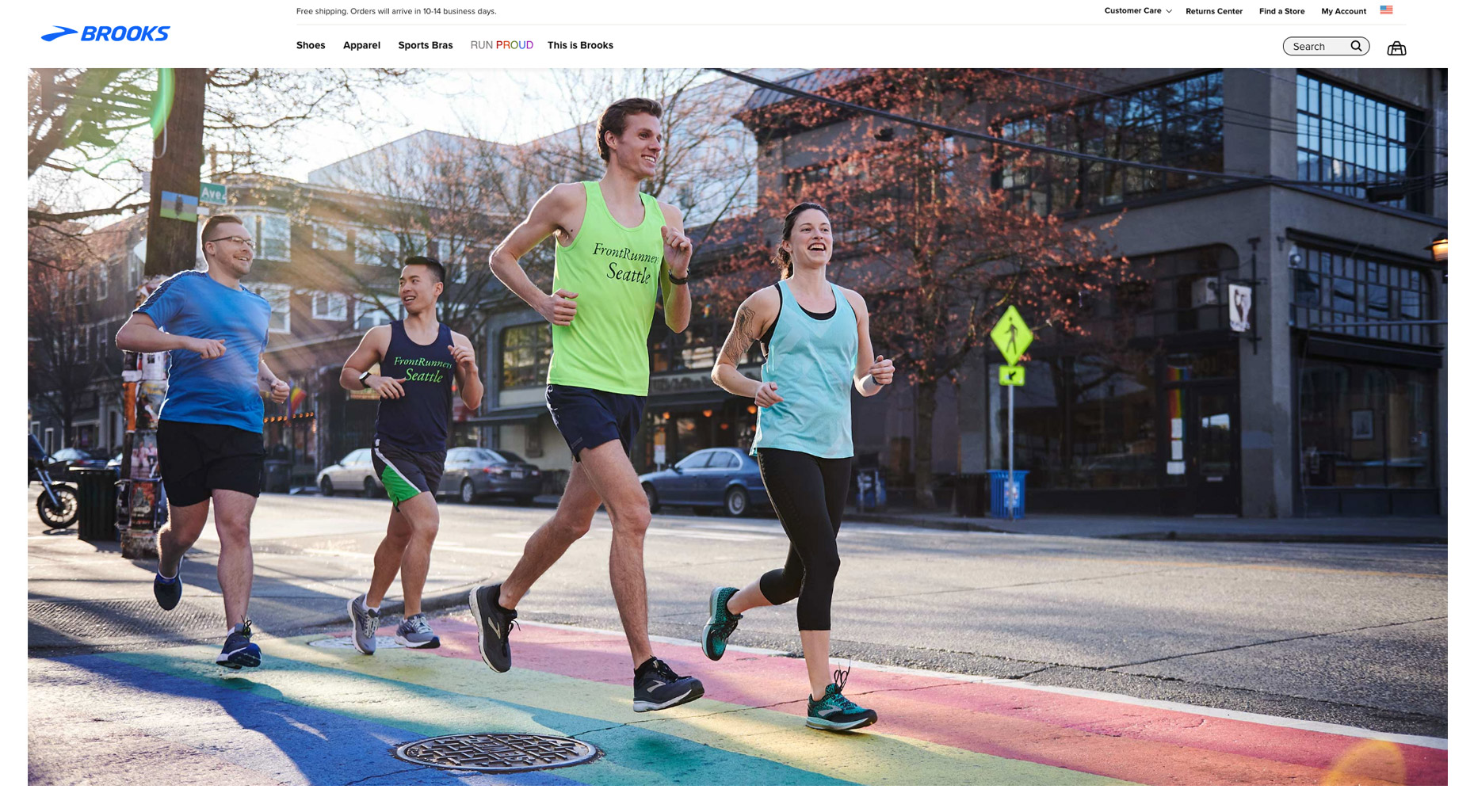Open the This is Brooks menu
The height and width of the screenshot is (812, 1474).
[580, 45]
